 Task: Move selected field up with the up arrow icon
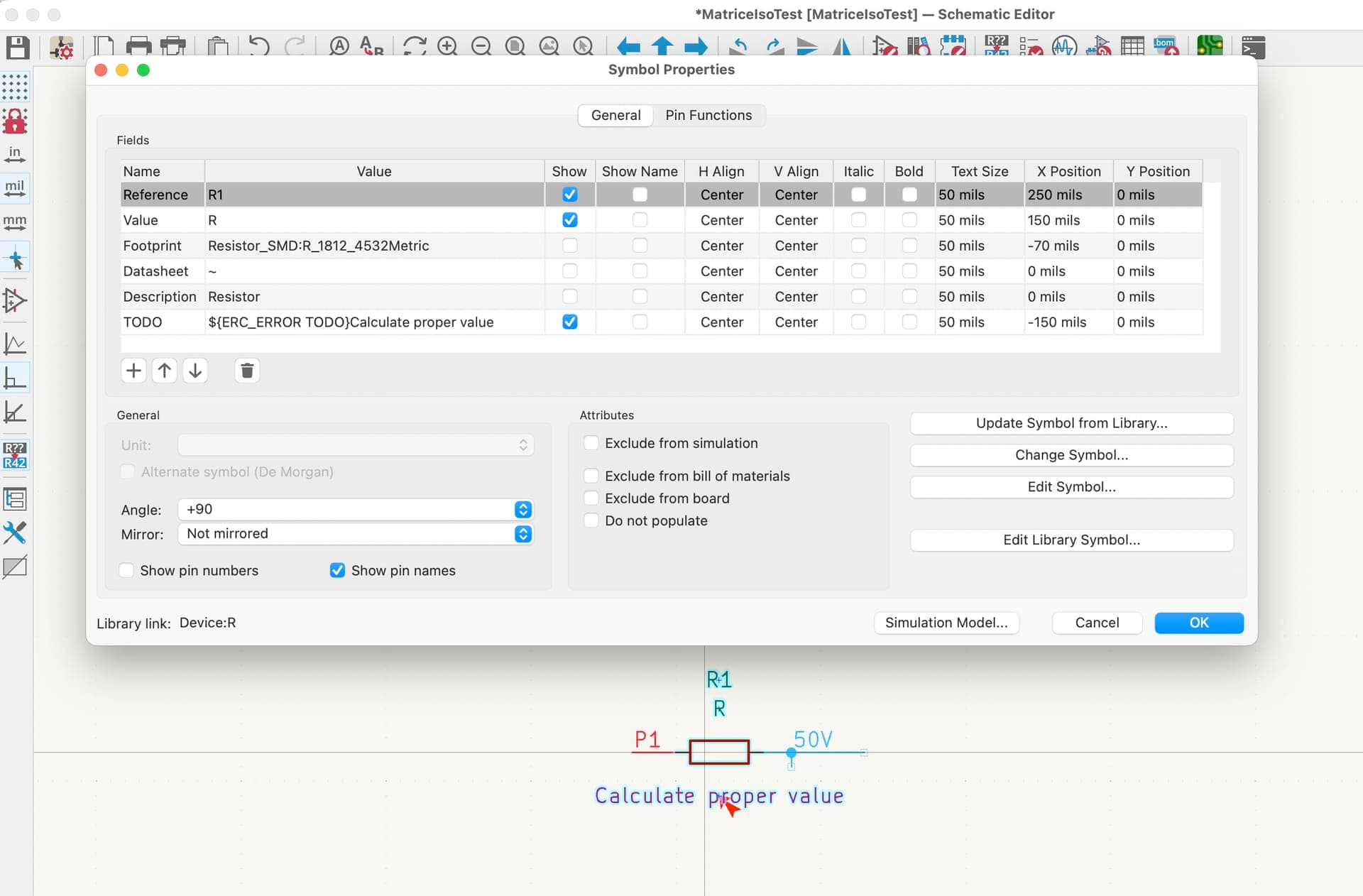click(165, 371)
